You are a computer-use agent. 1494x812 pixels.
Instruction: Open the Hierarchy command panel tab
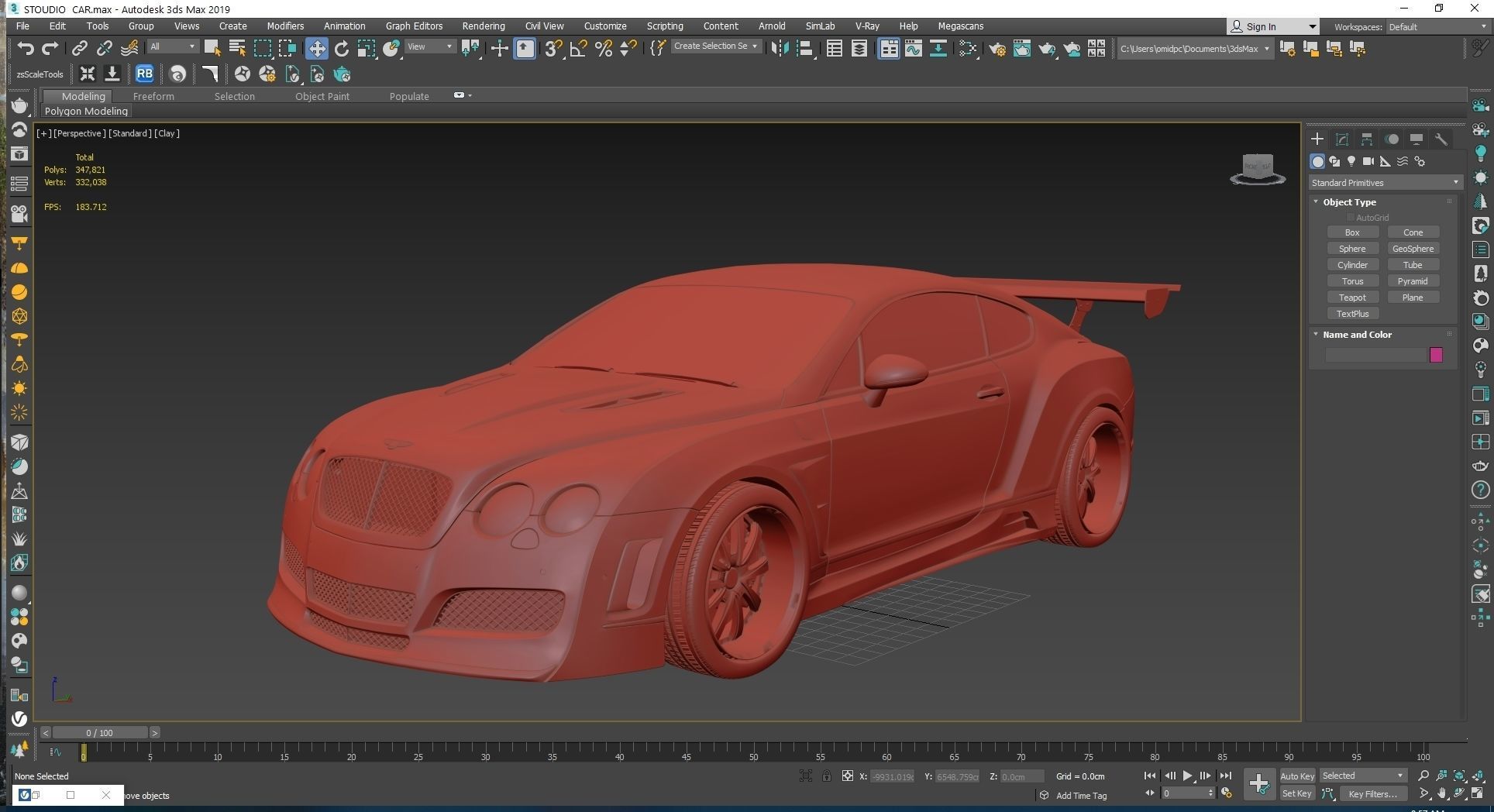(x=1367, y=139)
